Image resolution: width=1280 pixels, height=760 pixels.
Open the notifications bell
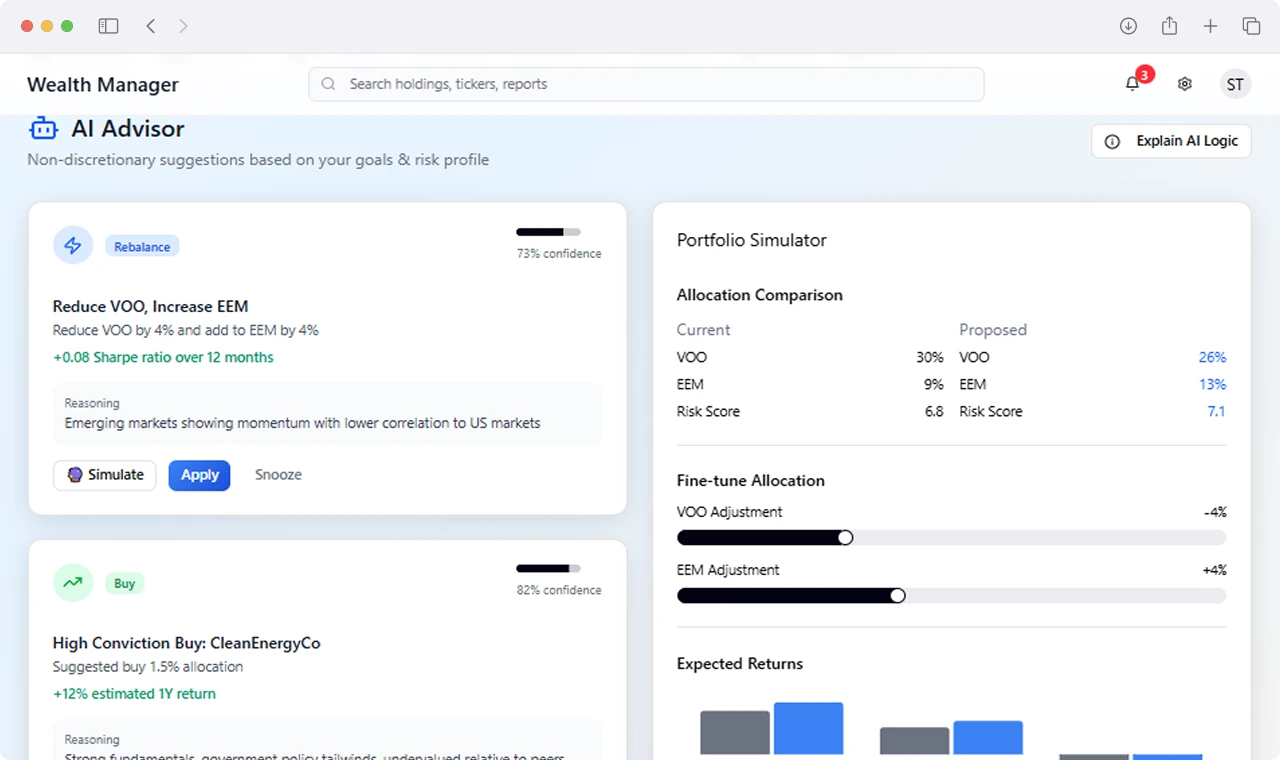click(1133, 84)
